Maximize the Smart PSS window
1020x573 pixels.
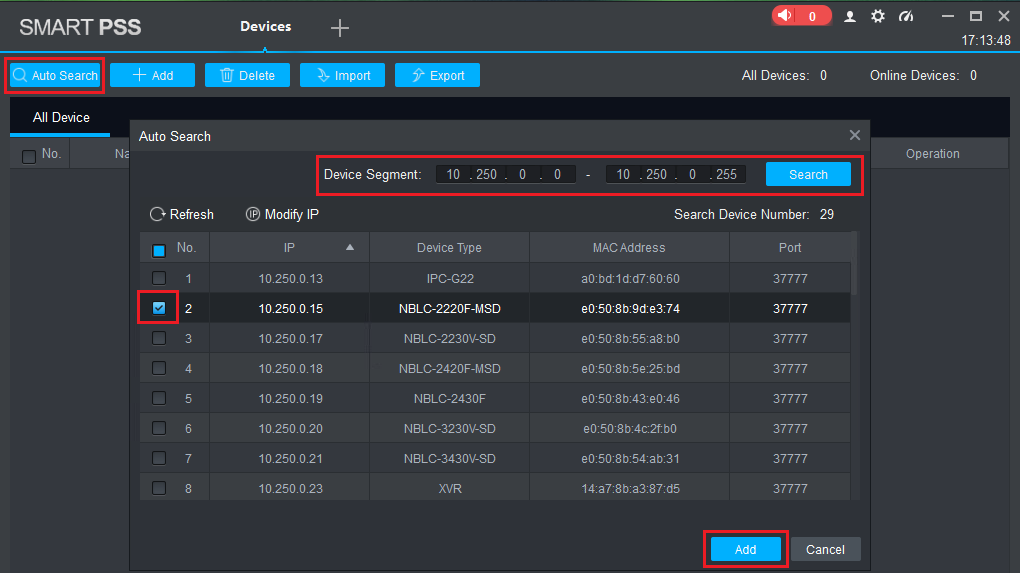(x=976, y=16)
